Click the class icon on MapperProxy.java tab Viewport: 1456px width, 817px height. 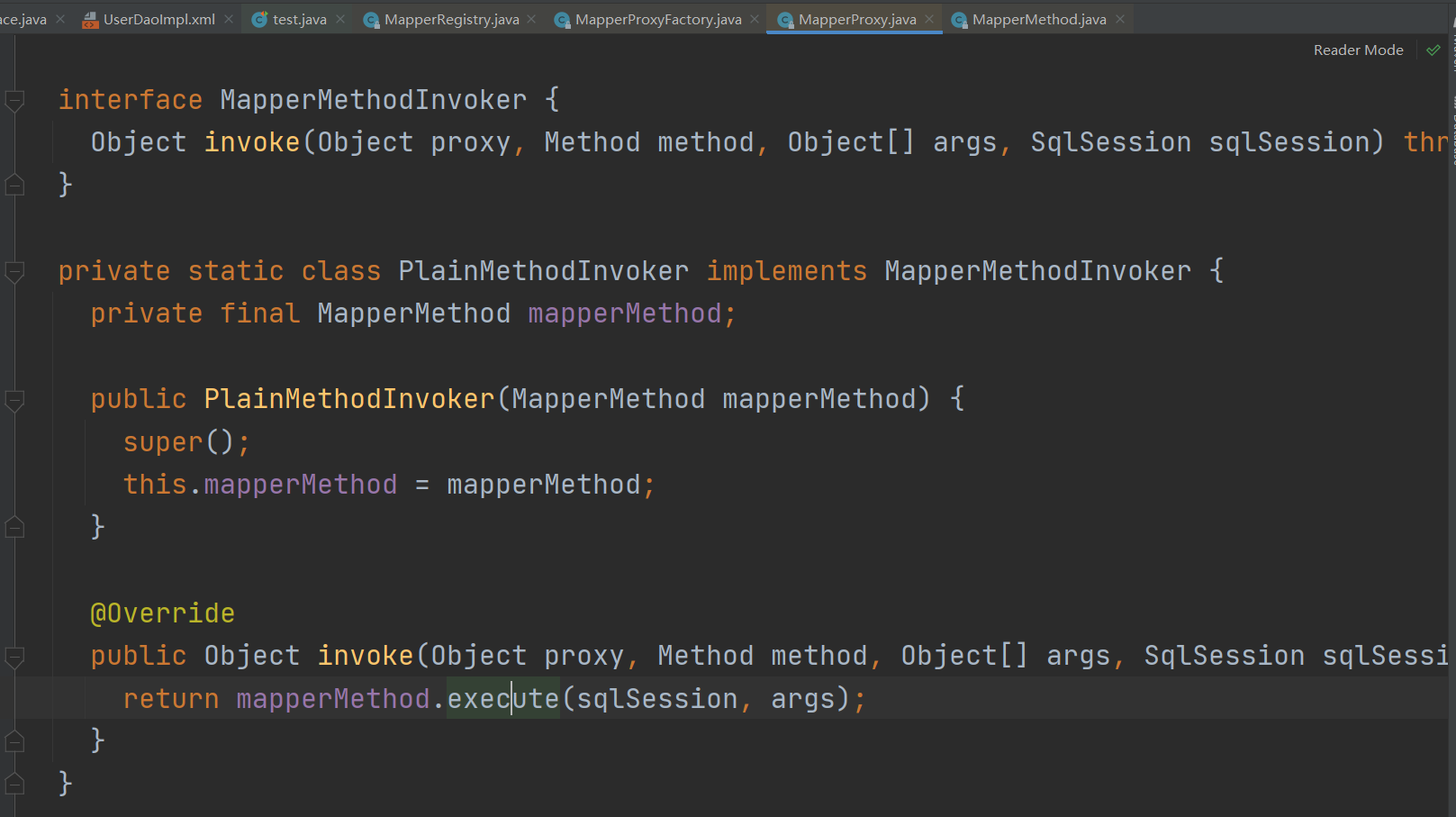(x=785, y=20)
